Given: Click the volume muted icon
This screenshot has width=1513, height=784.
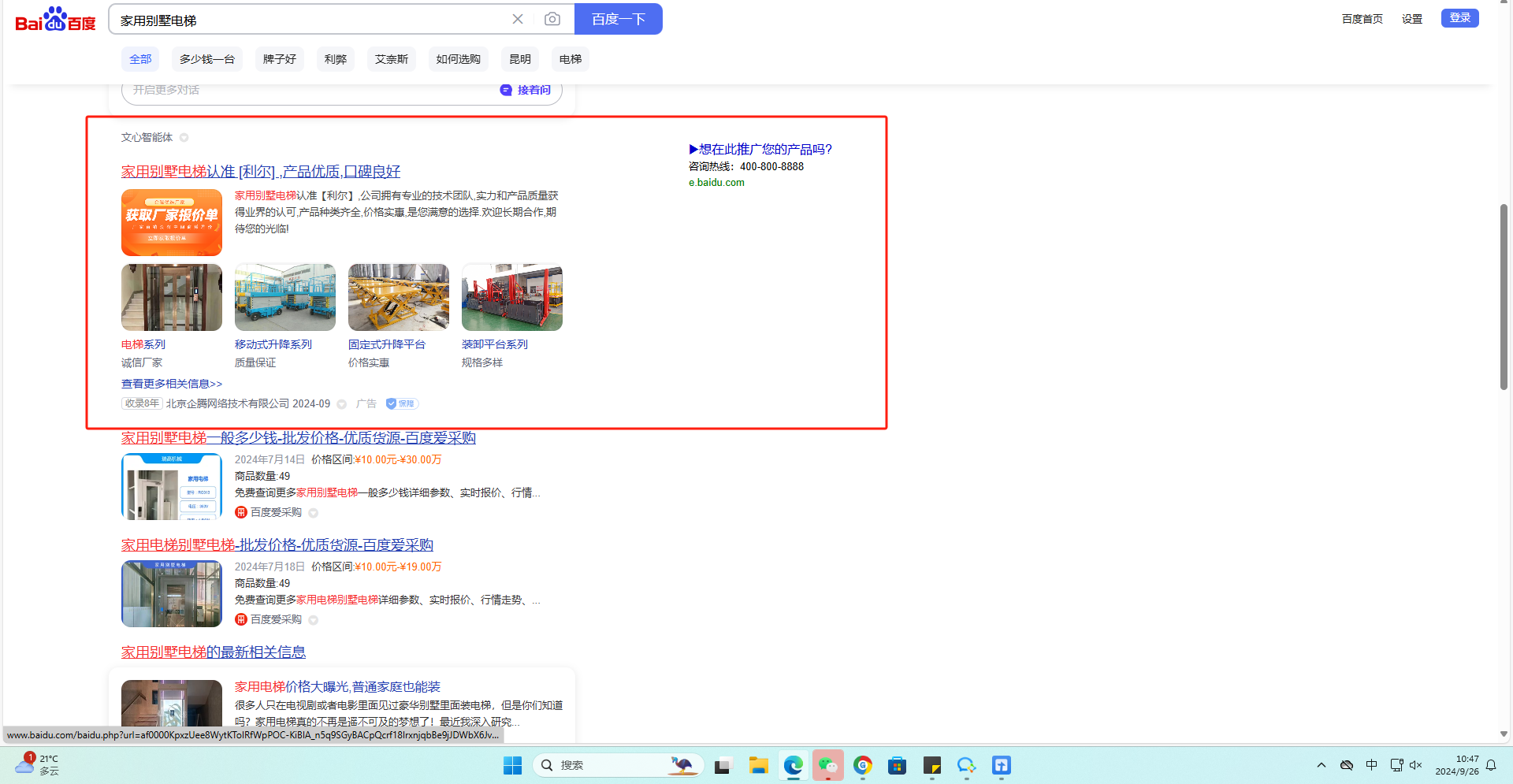Looking at the screenshot, I should tap(1416, 765).
